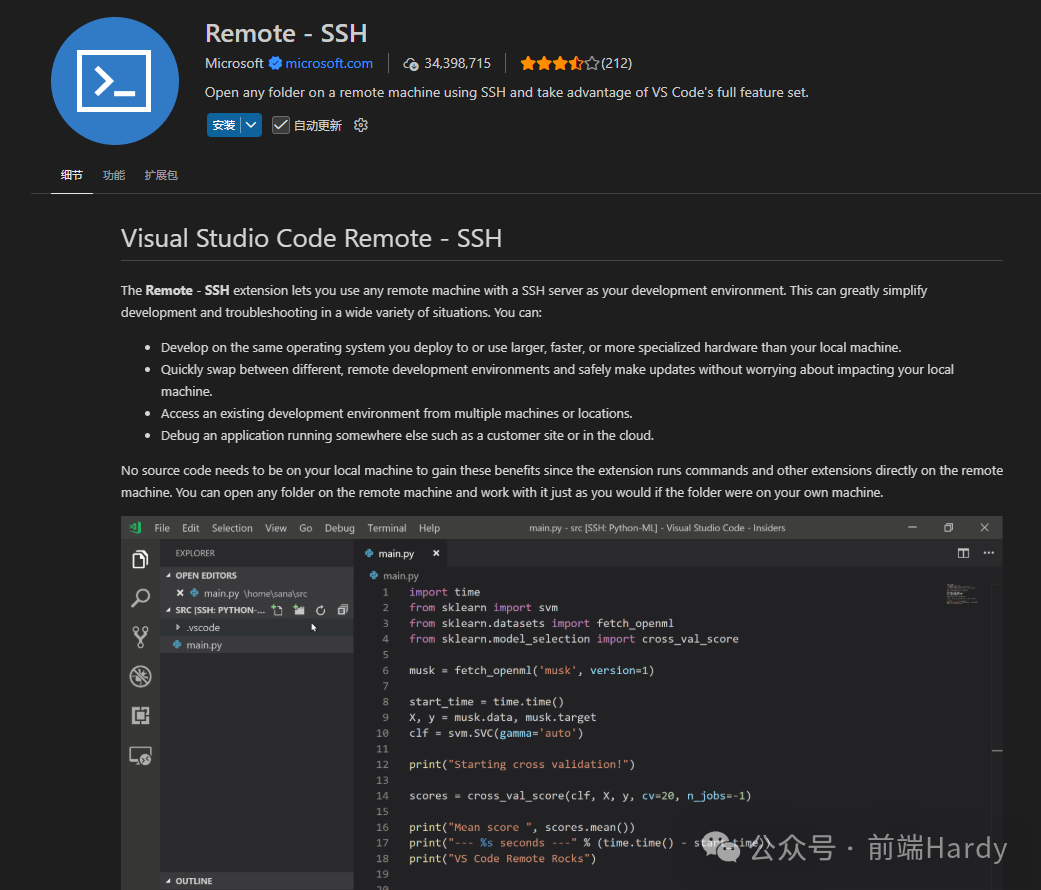
Task: Click Split Editor icon in screenshot
Action: [963, 553]
